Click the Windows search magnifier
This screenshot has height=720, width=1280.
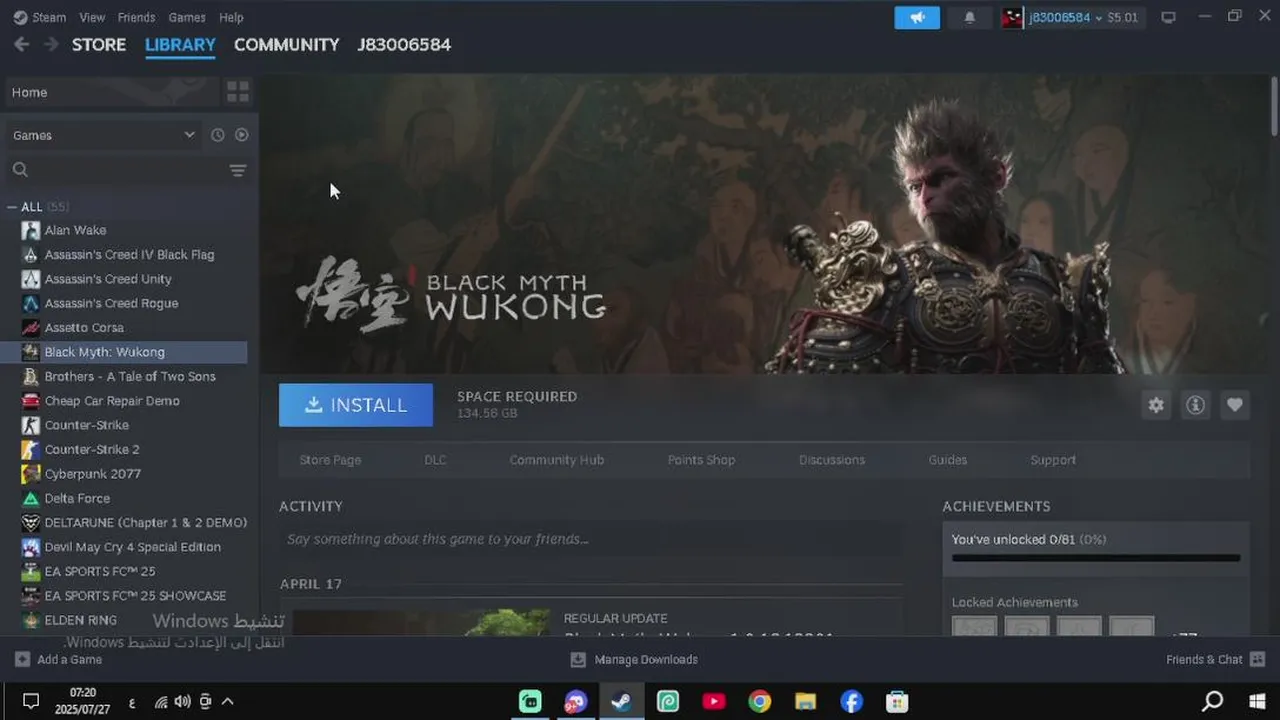coord(1212,701)
